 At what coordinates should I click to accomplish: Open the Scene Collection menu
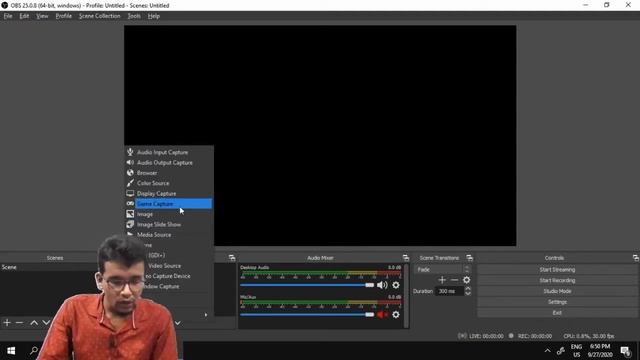(100, 16)
